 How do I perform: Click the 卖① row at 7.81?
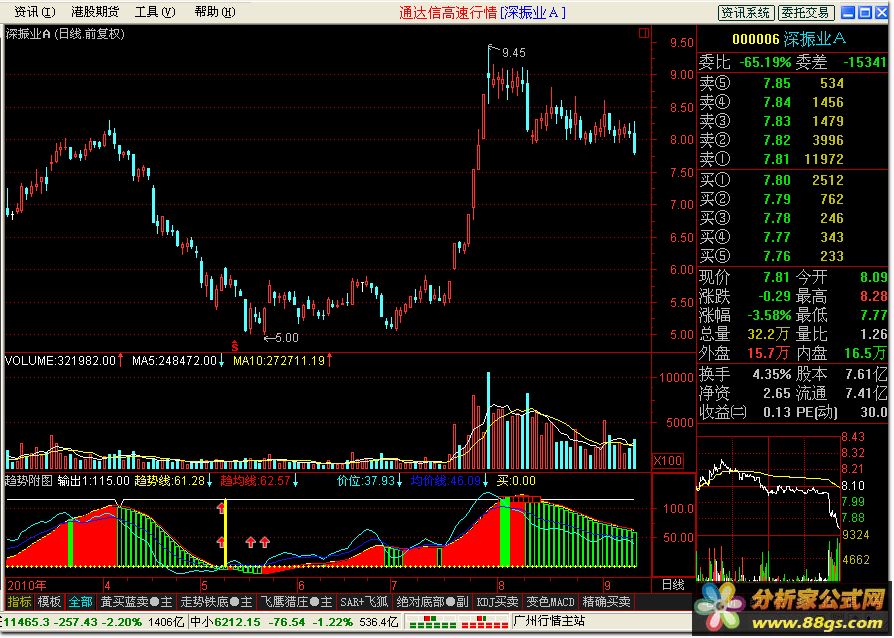tap(793, 159)
